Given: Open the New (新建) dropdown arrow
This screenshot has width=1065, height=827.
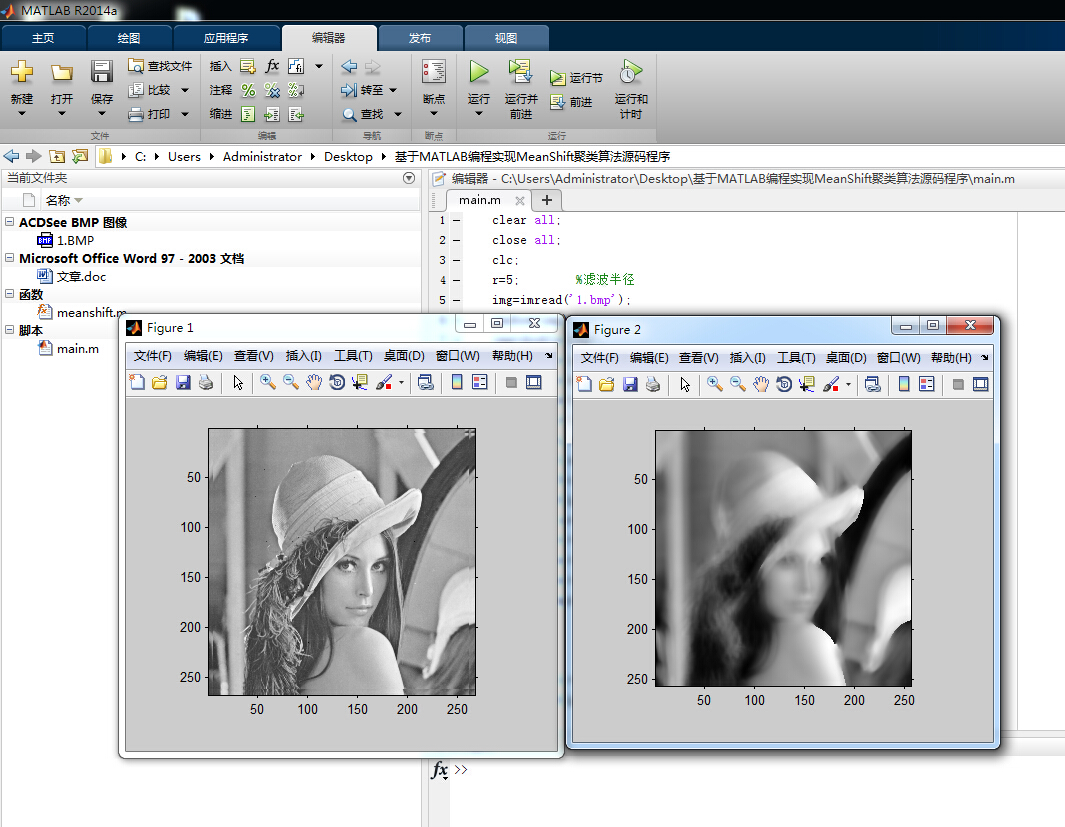Looking at the screenshot, I should coord(22,113).
